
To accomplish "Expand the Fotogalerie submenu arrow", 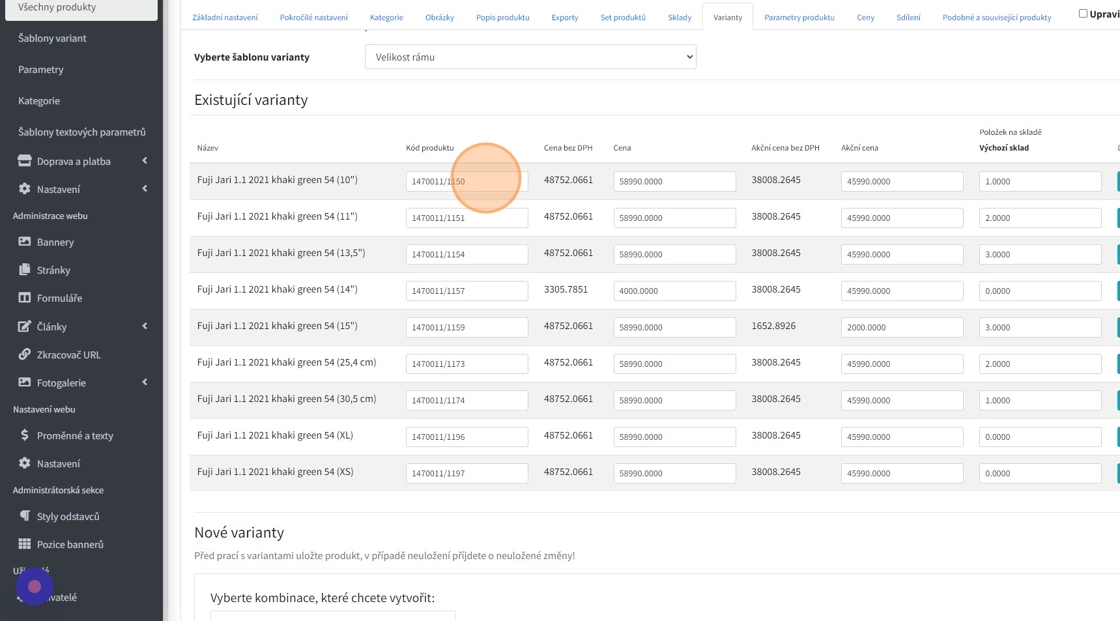I will [x=145, y=382].
